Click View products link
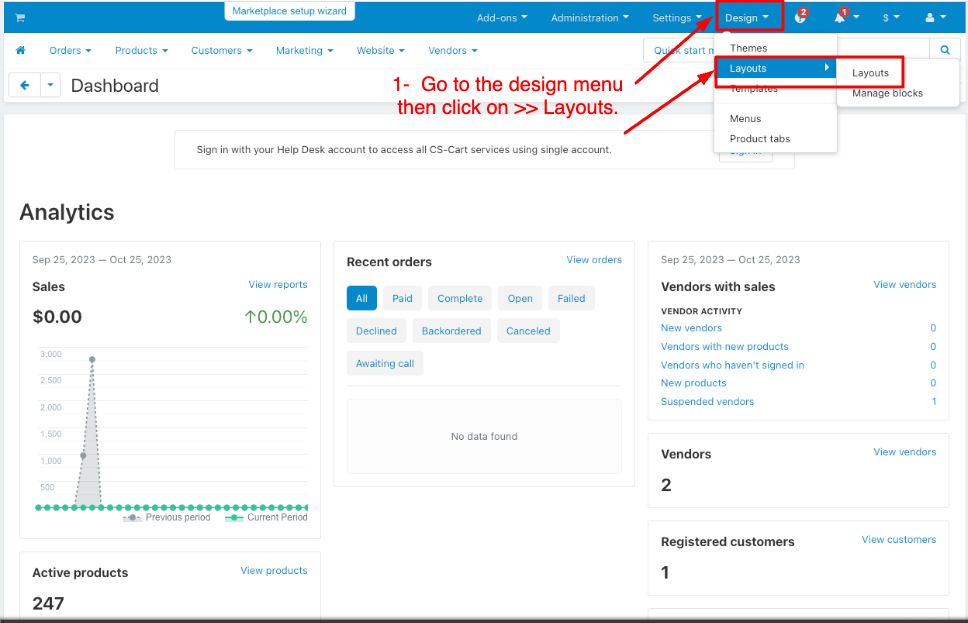 point(273,571)
